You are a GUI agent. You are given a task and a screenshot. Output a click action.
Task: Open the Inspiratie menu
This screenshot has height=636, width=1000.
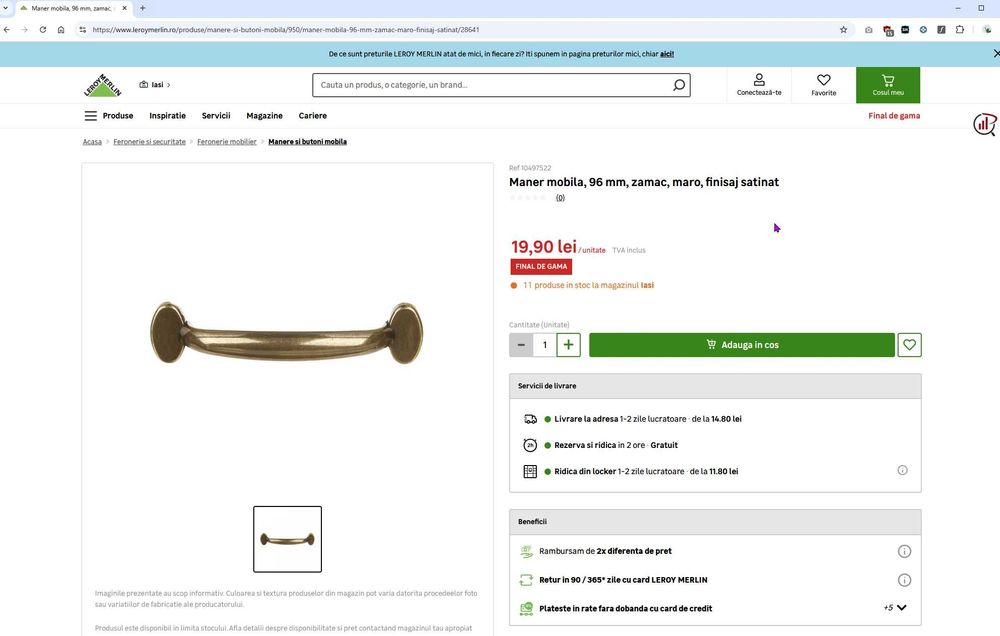tap(168, 115)
